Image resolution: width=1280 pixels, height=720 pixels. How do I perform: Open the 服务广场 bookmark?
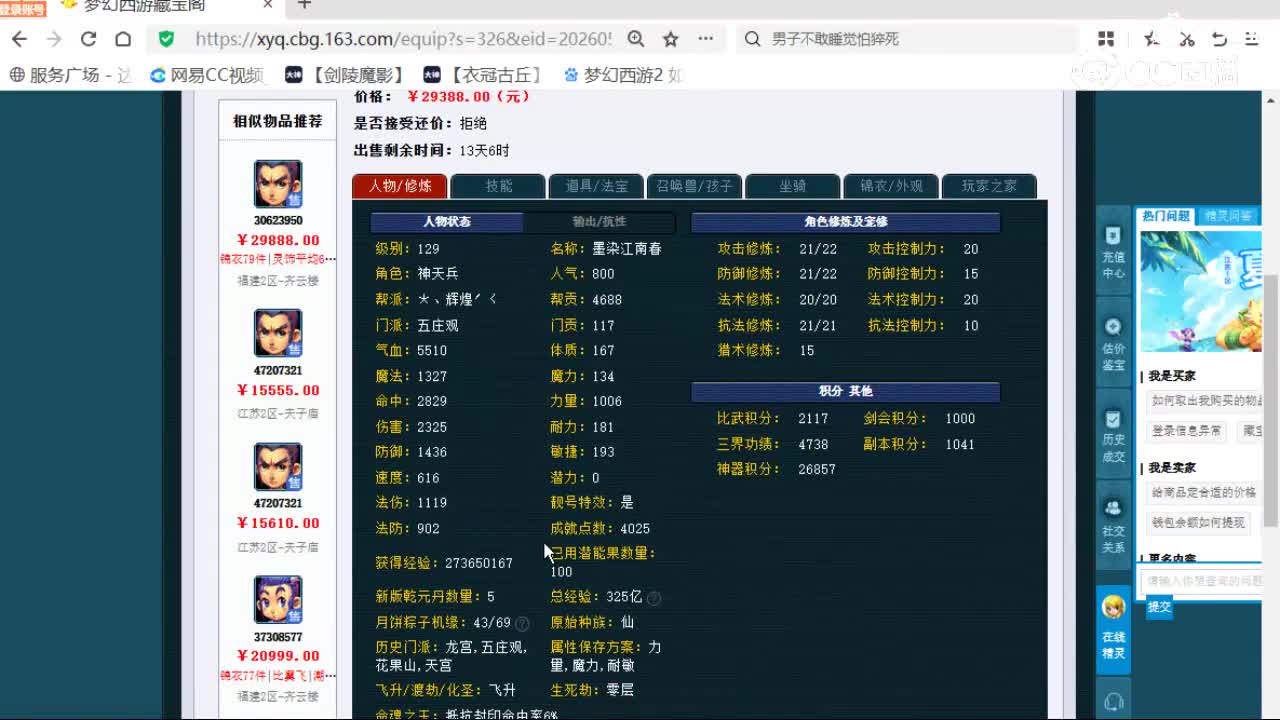[x=70, y=75]
